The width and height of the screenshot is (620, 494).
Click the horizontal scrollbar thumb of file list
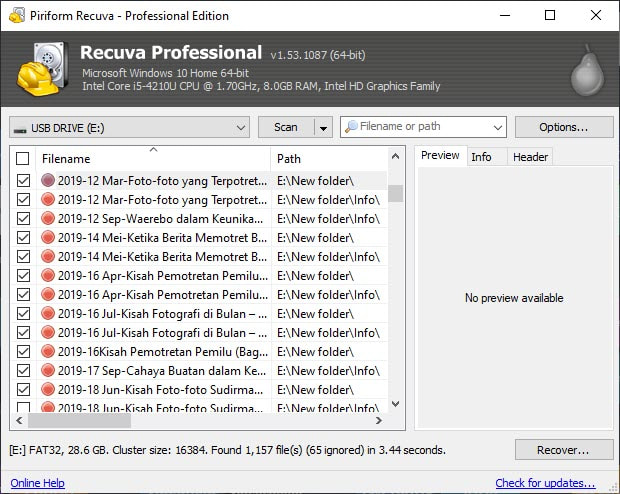coord(79,420)
